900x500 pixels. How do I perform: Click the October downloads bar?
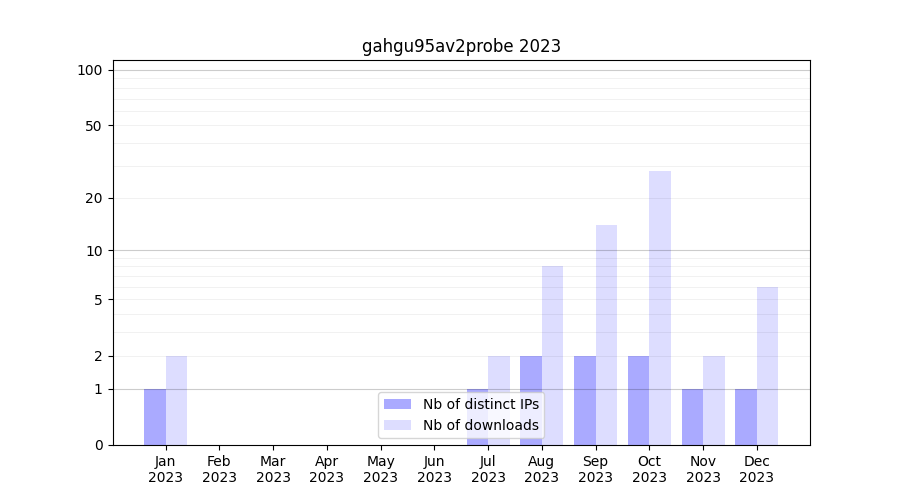(660, 308)
